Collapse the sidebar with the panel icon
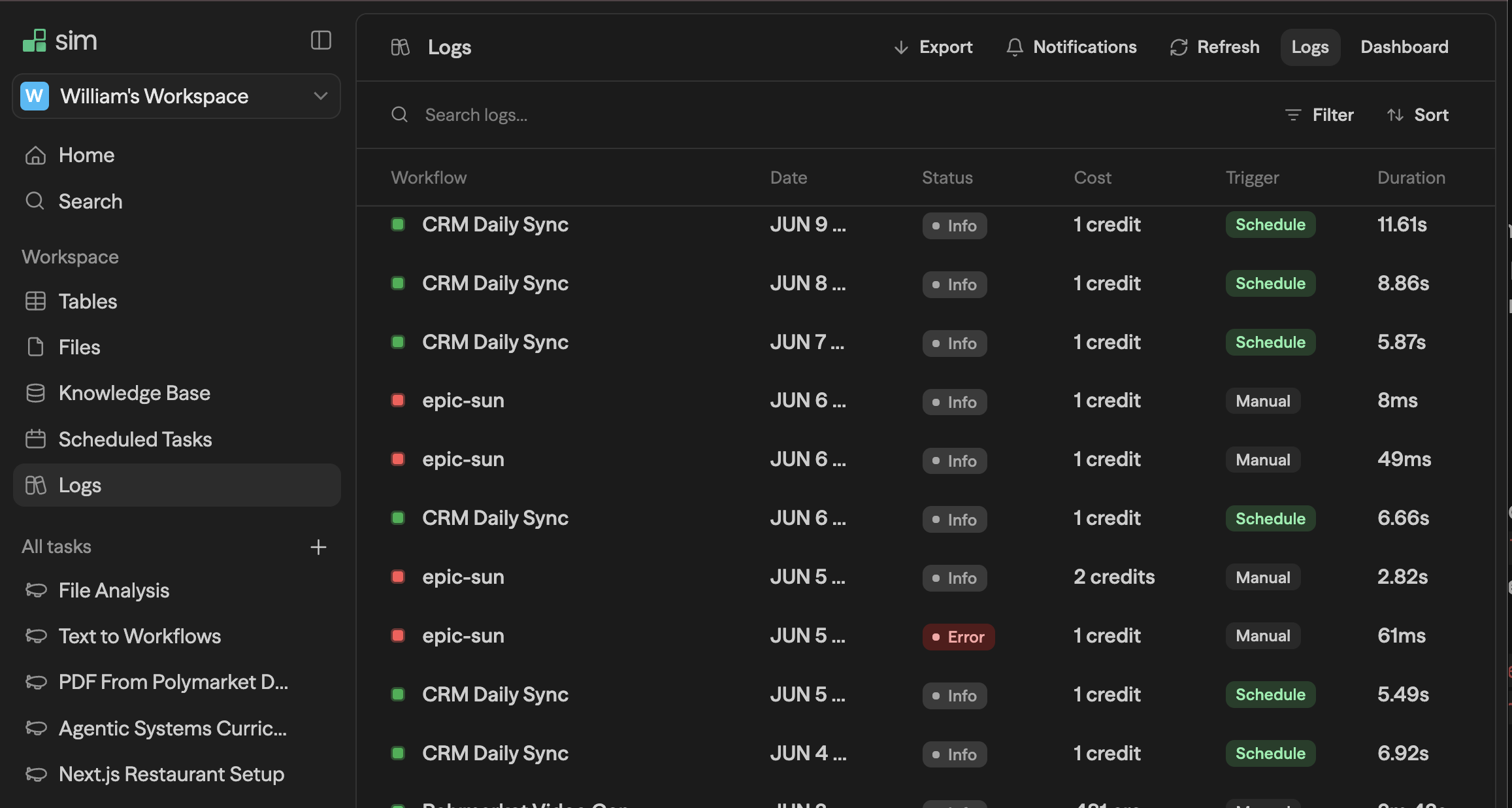 [321, 41]
